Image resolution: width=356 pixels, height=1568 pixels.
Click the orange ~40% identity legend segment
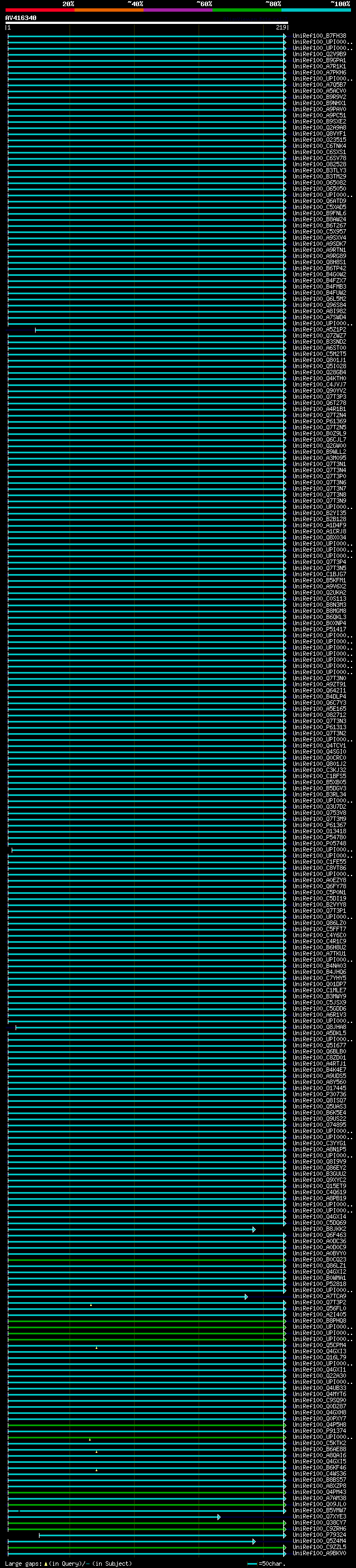click(x=109, y=10)
